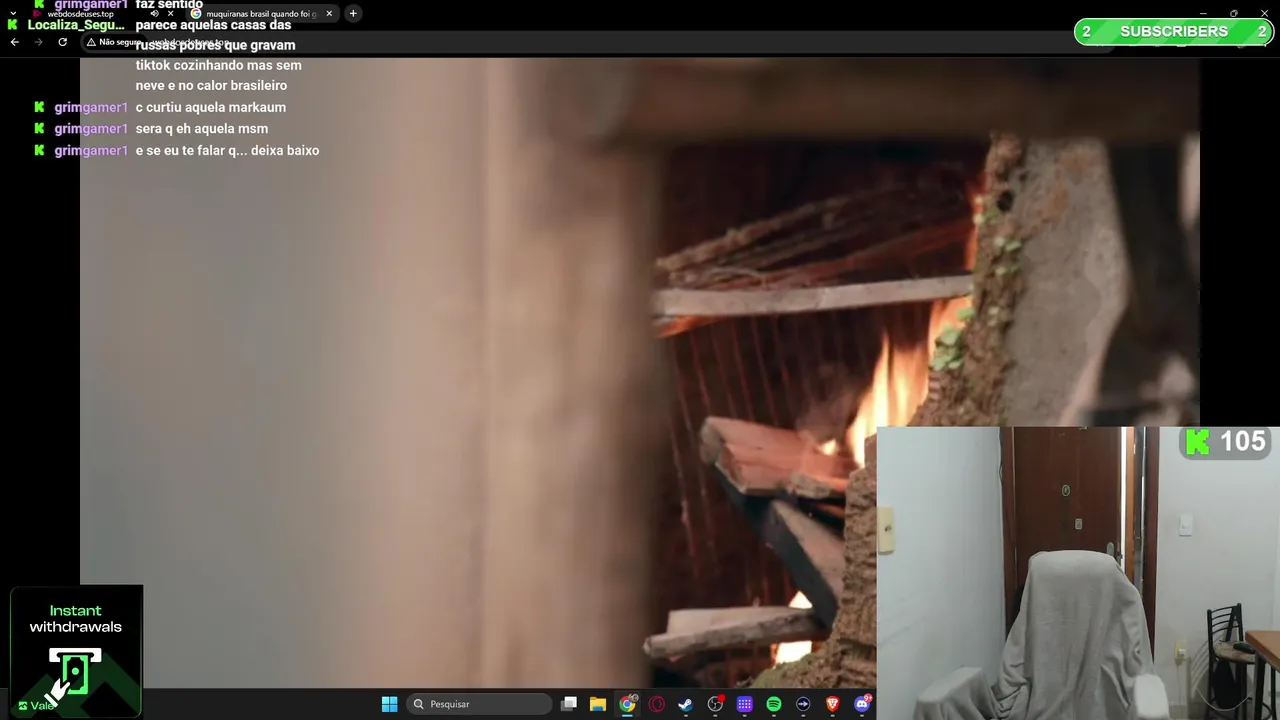Click the Localiza_Segu... username in chat
The height and width of the screenshot is (720, 1280).
pos(76,25)
